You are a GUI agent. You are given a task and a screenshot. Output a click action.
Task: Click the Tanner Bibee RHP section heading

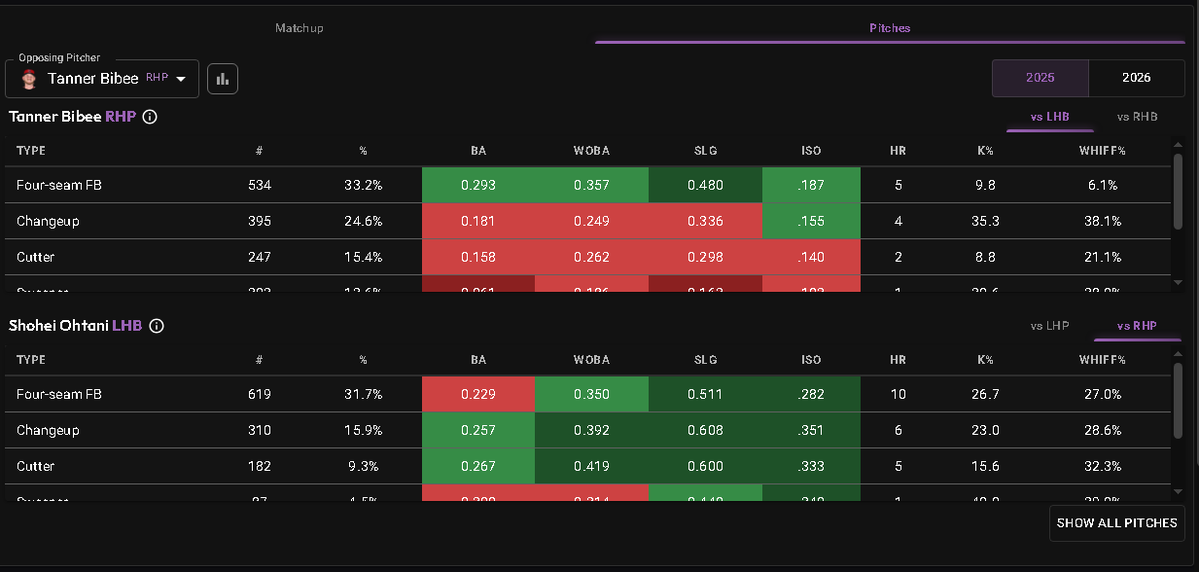click(73, 117)
